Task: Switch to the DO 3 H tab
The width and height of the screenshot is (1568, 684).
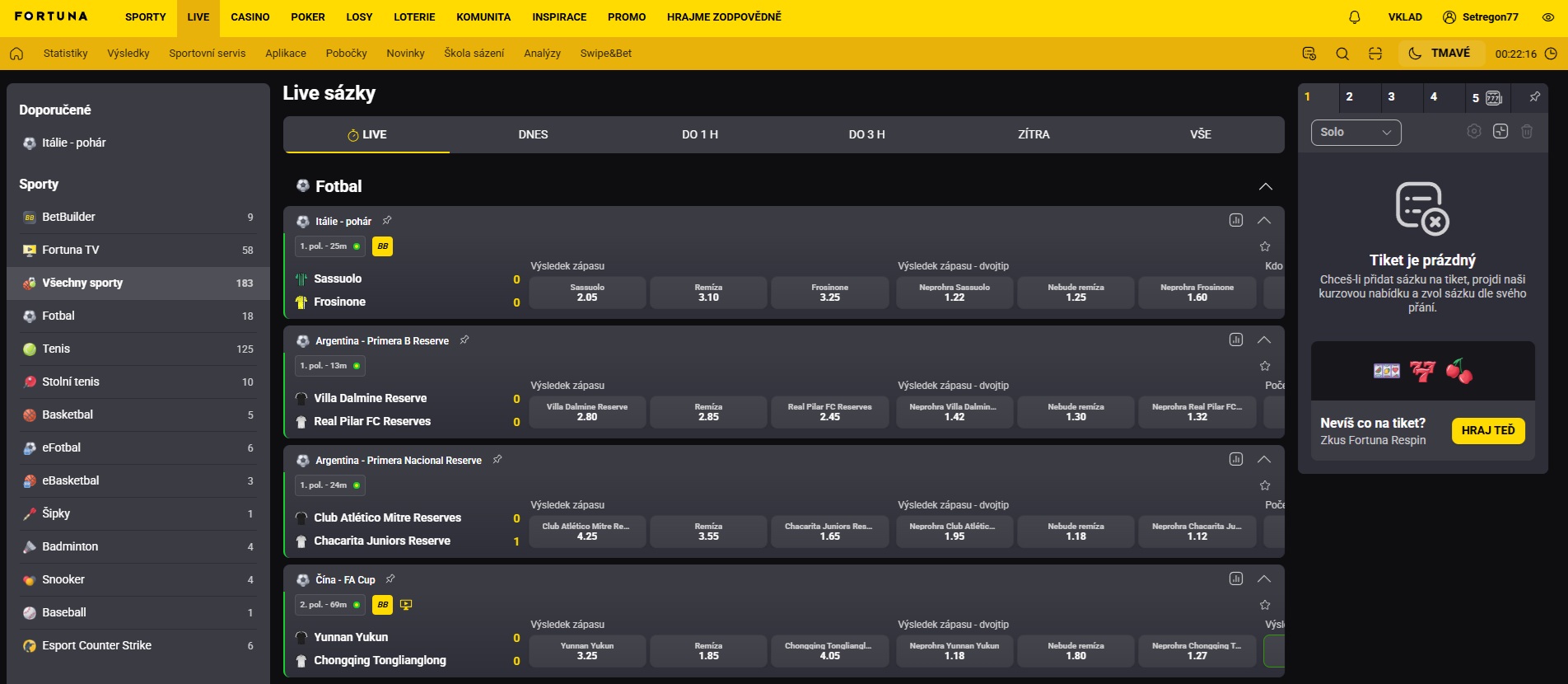Action: click(867, 134)
